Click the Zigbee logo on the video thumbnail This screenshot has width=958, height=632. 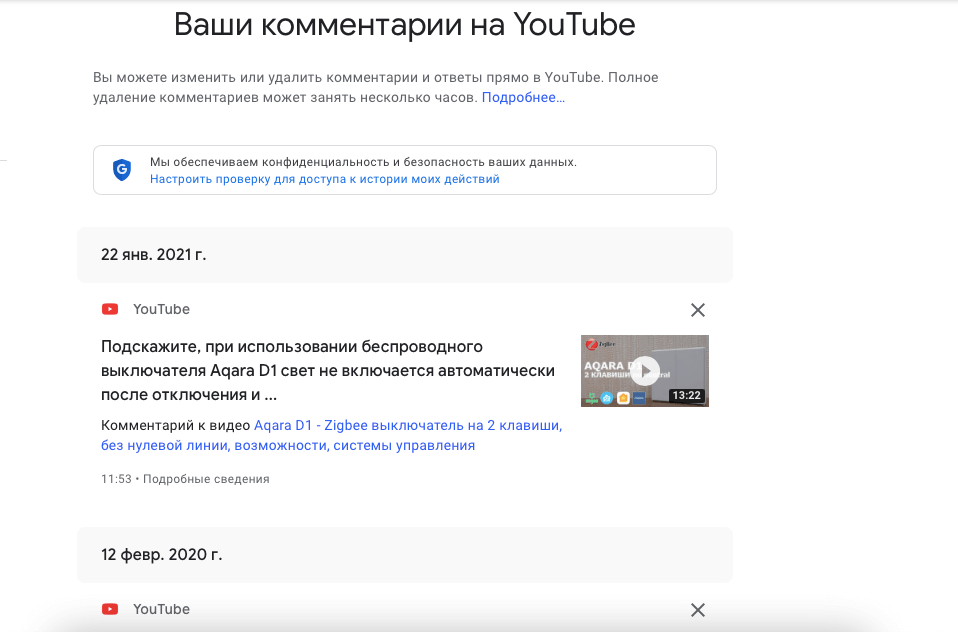click(x=593, y=345)
